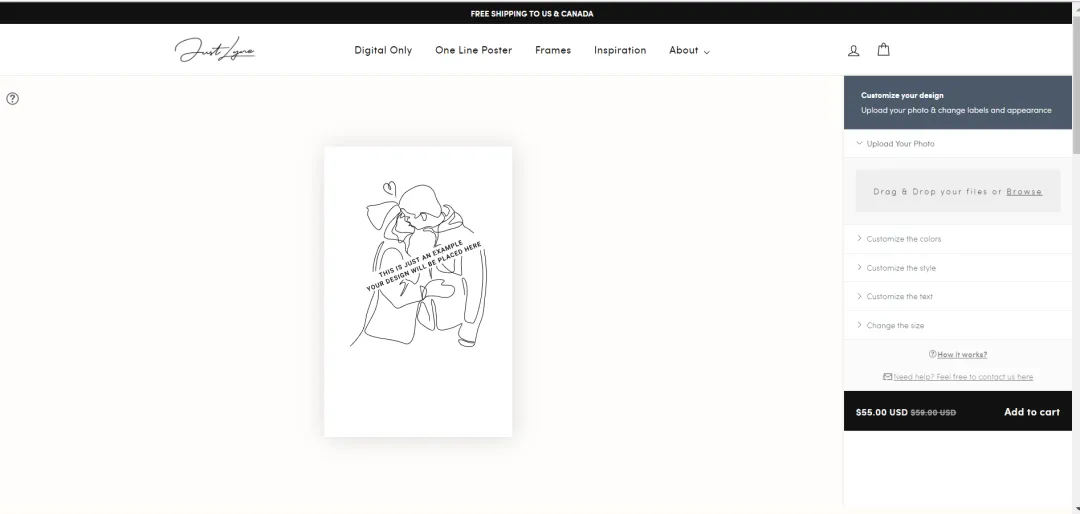Image resolution: width=1080 pixels, height=514 pixels.
Task: Click the poster design preview
Action: [418, 291]
